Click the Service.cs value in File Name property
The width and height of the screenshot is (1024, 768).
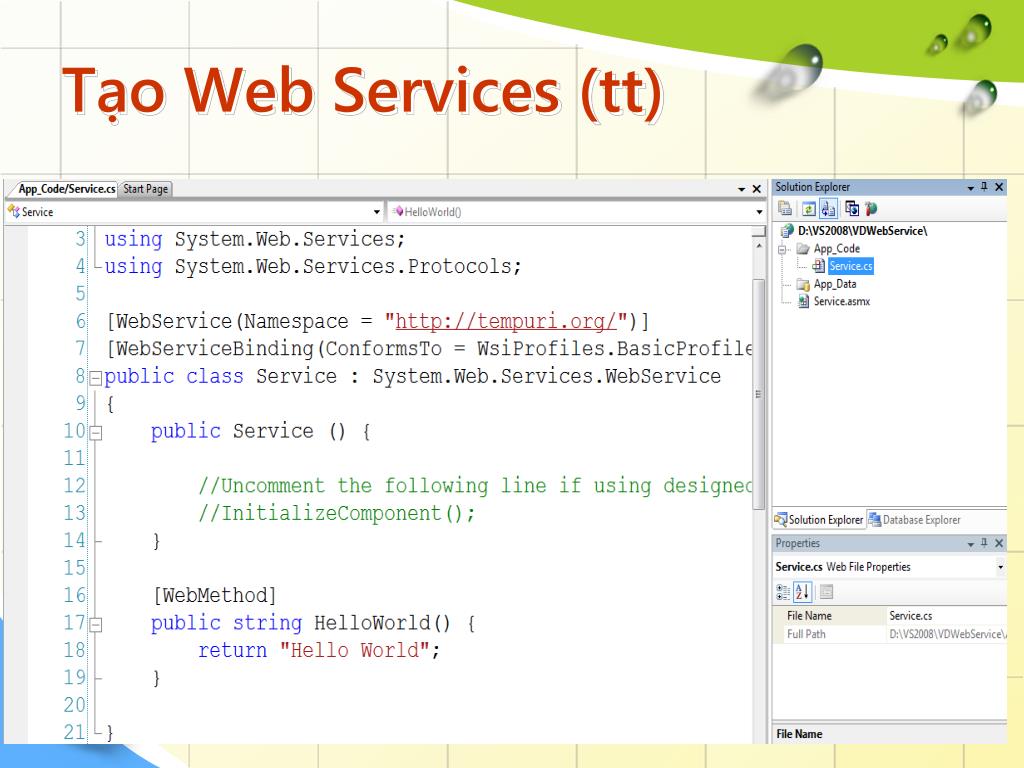pyautogui.click(x=910, y=616)
